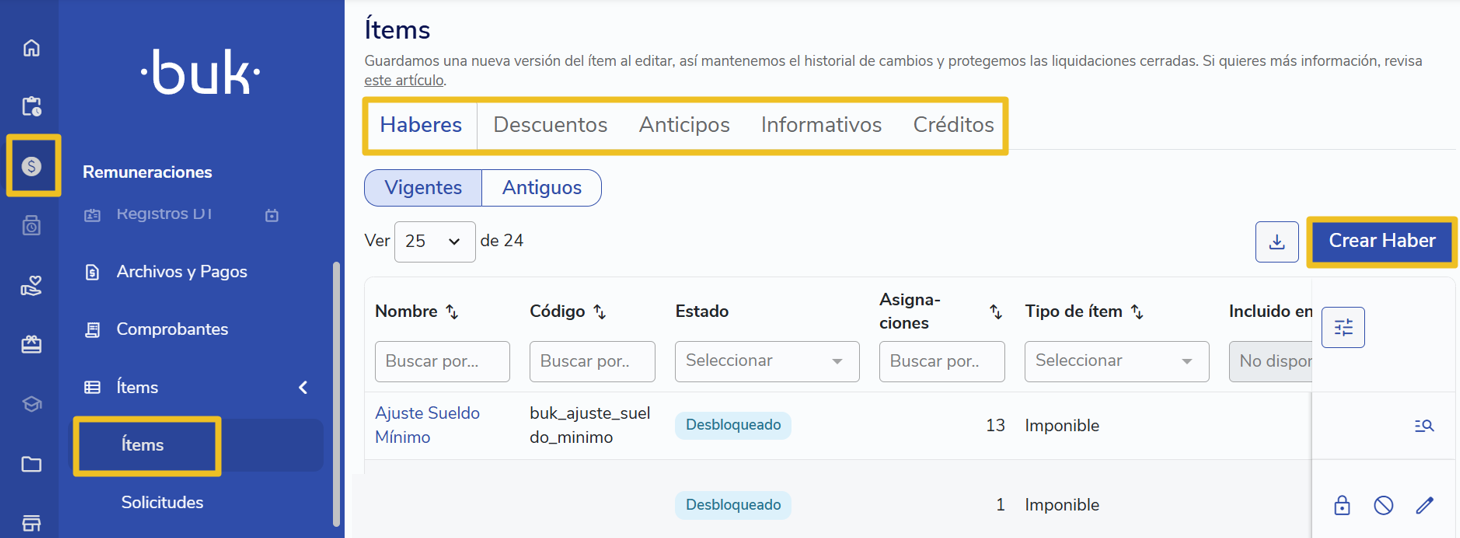Sort by Tipo de ítem column
The width and height of the screenshot is (1460, 538).
tap(1137, 312)
